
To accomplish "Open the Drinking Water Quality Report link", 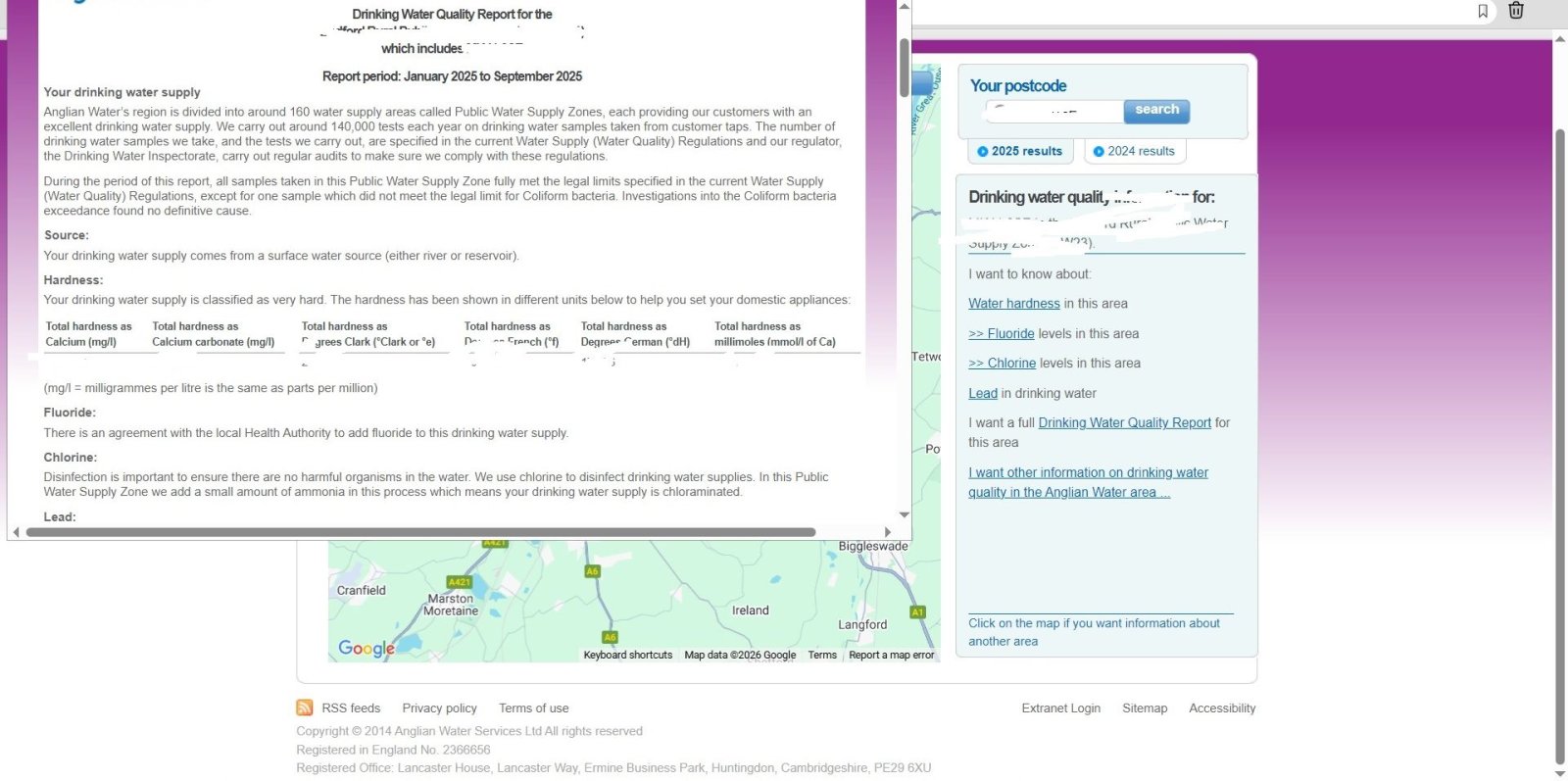I will 1124,423.
